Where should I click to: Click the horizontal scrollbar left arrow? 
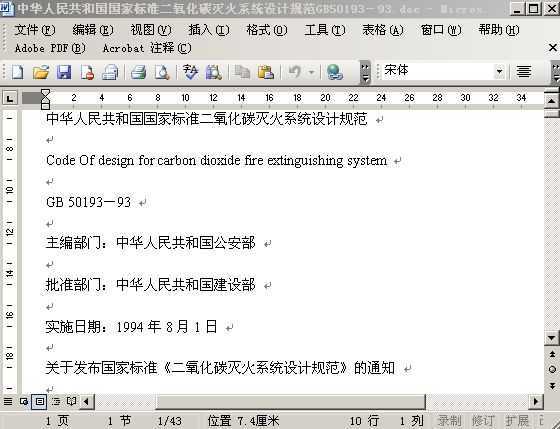tap(87, 401)
